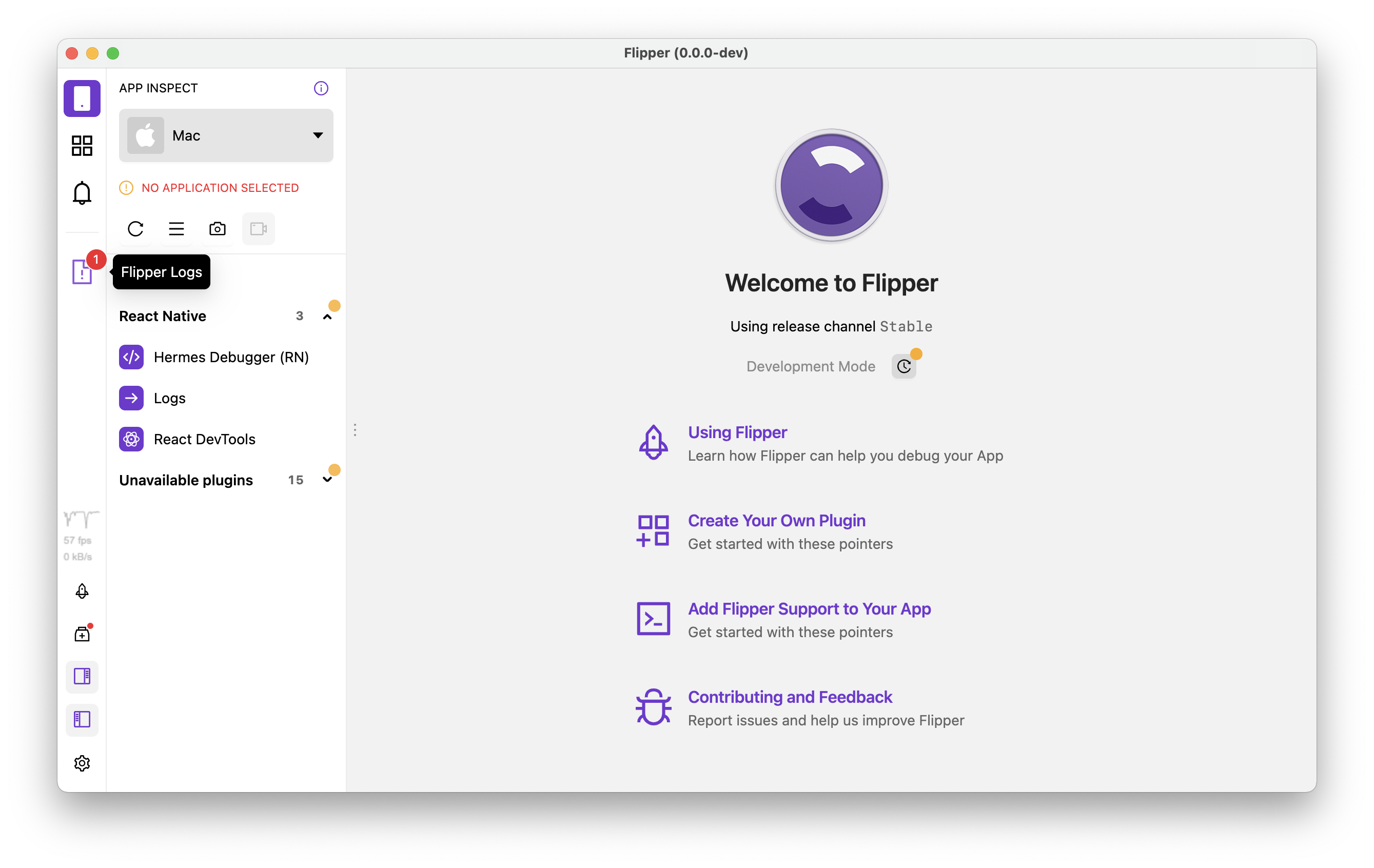Click the video record icon

(x=259, y=229)
